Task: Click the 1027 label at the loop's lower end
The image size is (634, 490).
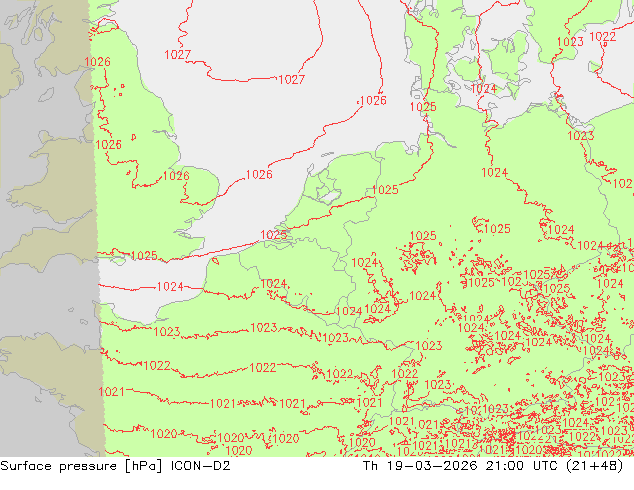Action: pos(292,80)
